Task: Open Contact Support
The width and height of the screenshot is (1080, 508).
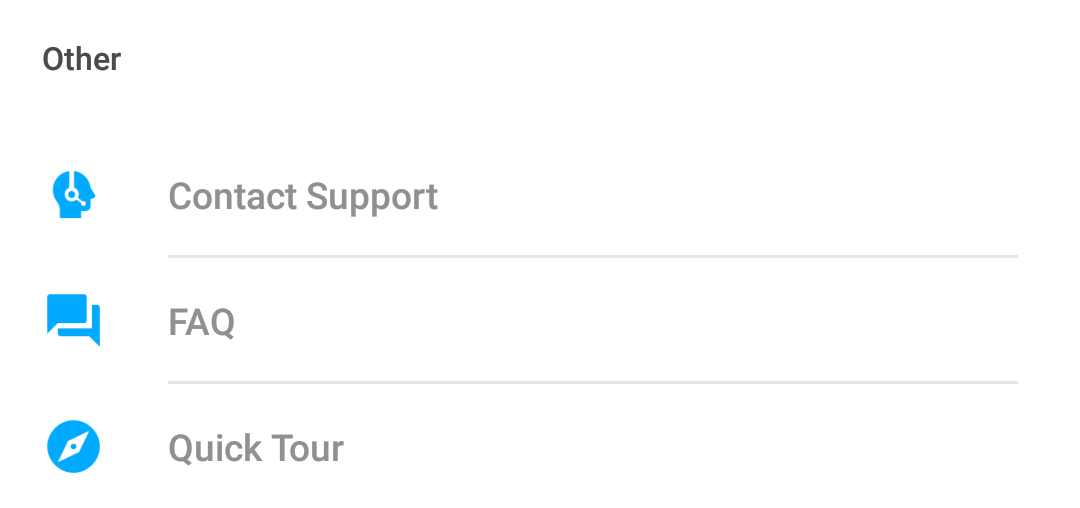Action: pos(540,195)
